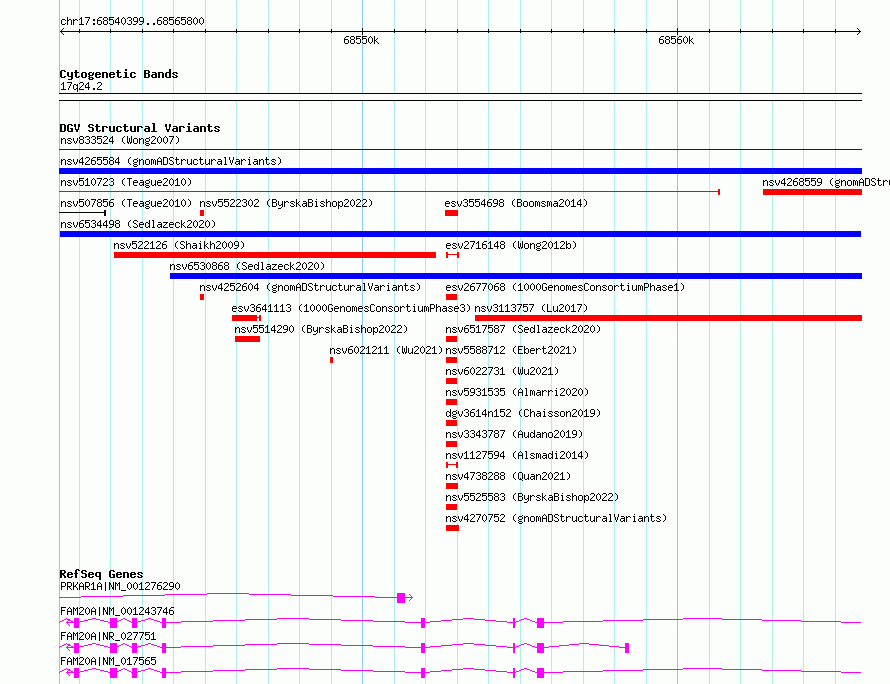The height and width of the screenshot is (684, 890).
Task: Click nsv5931535 (Almarri2020) variant label
Action: click(517, 392)
